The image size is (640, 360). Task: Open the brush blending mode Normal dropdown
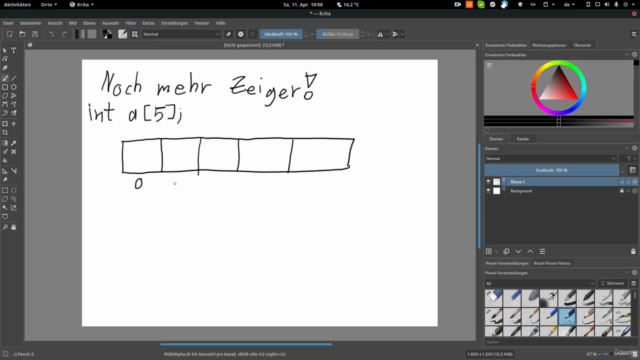coord(181,34)
